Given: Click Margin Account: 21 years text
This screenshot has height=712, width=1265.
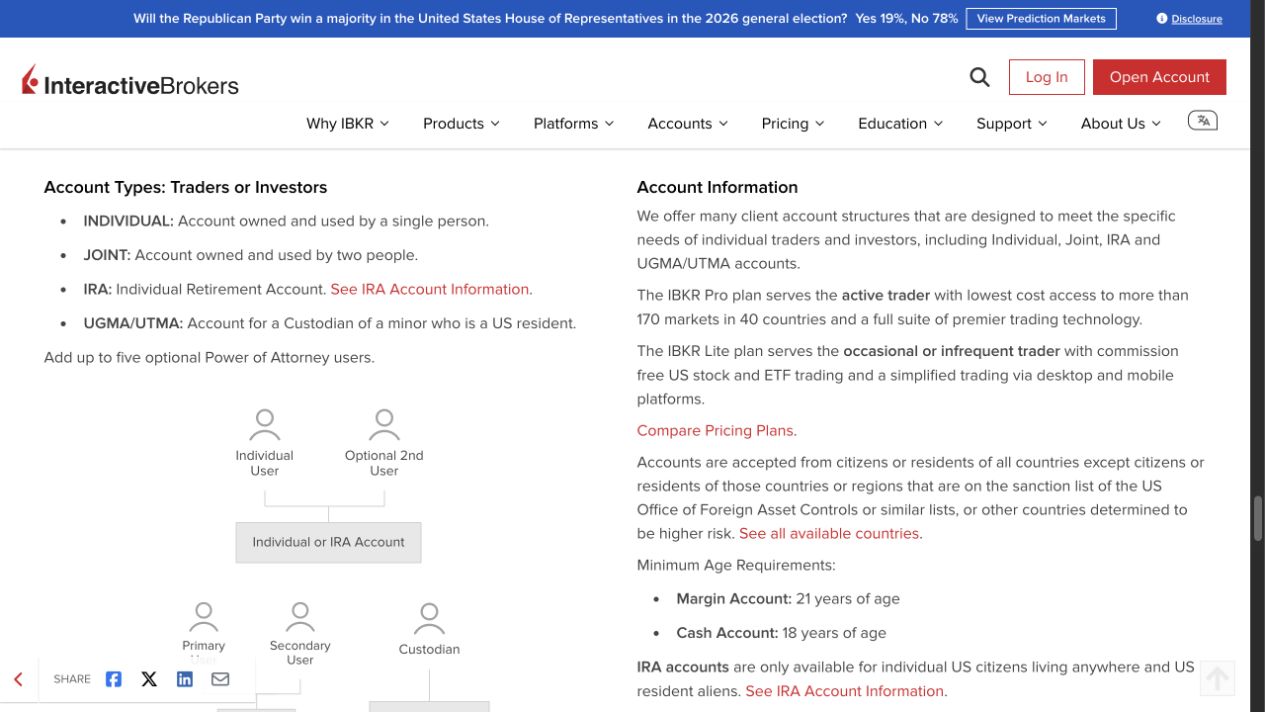Looking at the screenshot, I should (788, 599).
